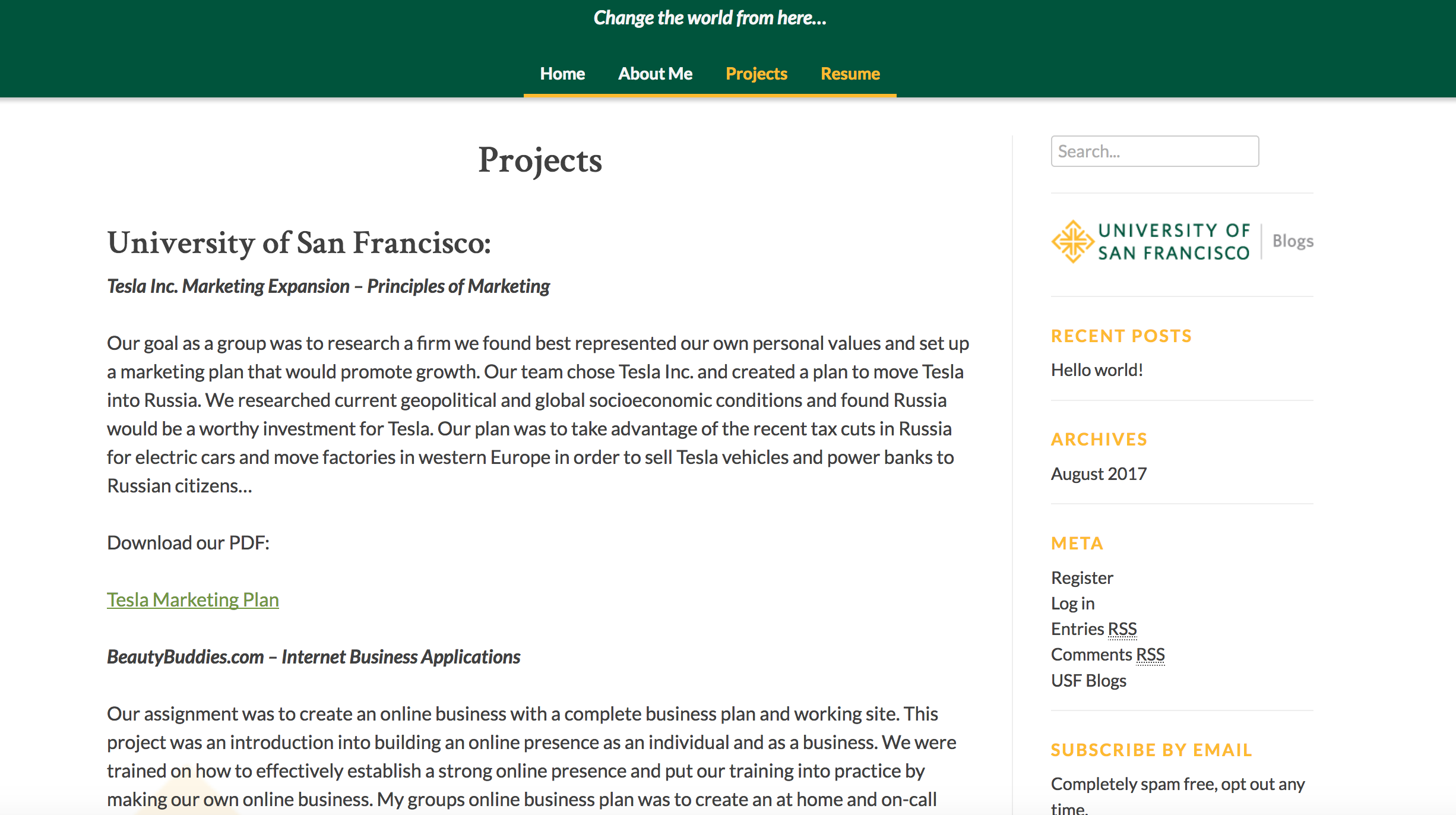Open the Comments RSS feed
Screen dimensions: 1456x815
point(1108,655)
